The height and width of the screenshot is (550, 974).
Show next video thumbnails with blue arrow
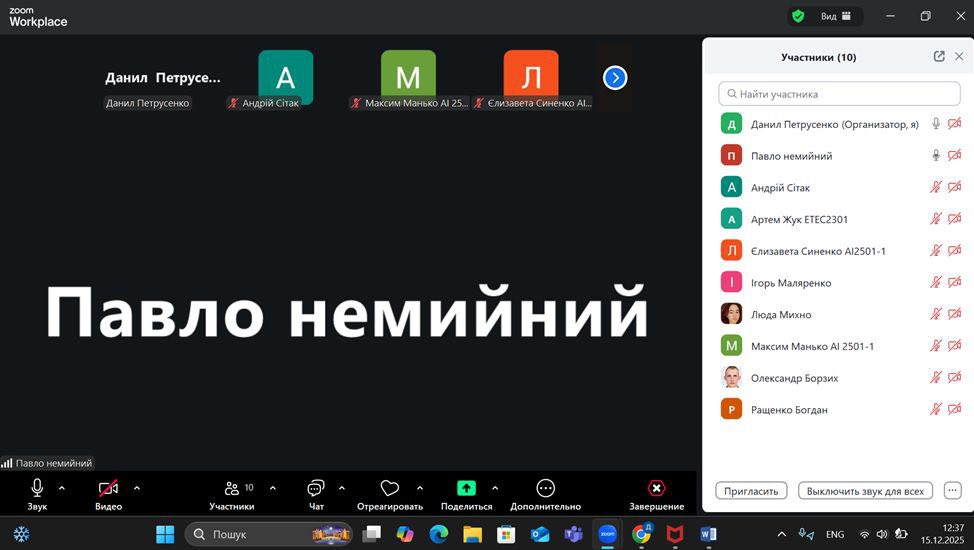[615, 77]
